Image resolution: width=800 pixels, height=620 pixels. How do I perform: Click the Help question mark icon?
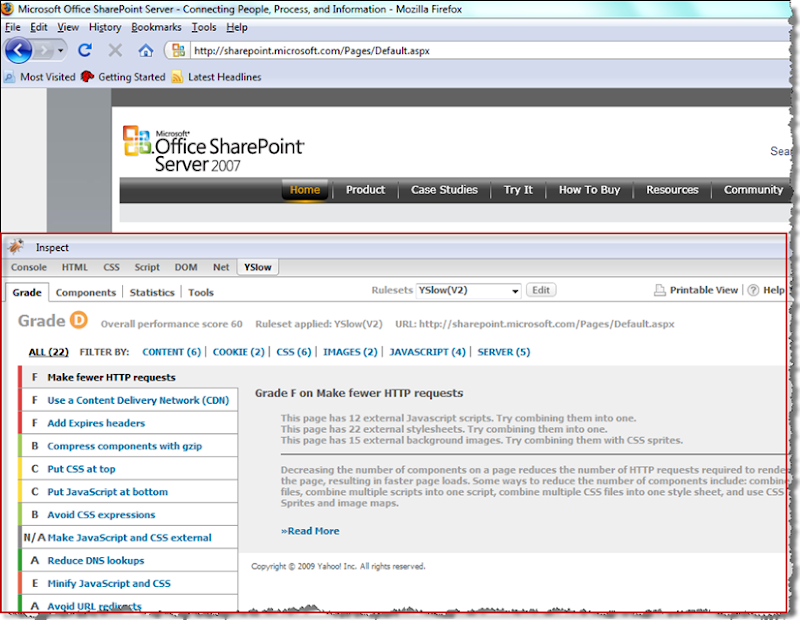(x=753, y=290)
